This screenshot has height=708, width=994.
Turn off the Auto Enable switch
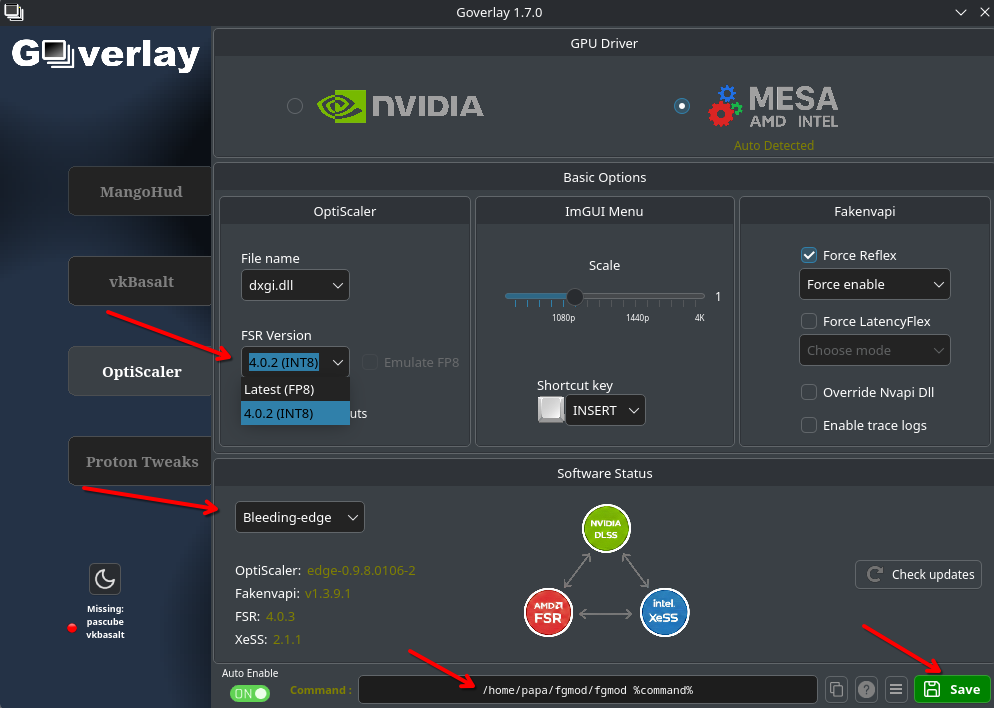coord(250,693)
